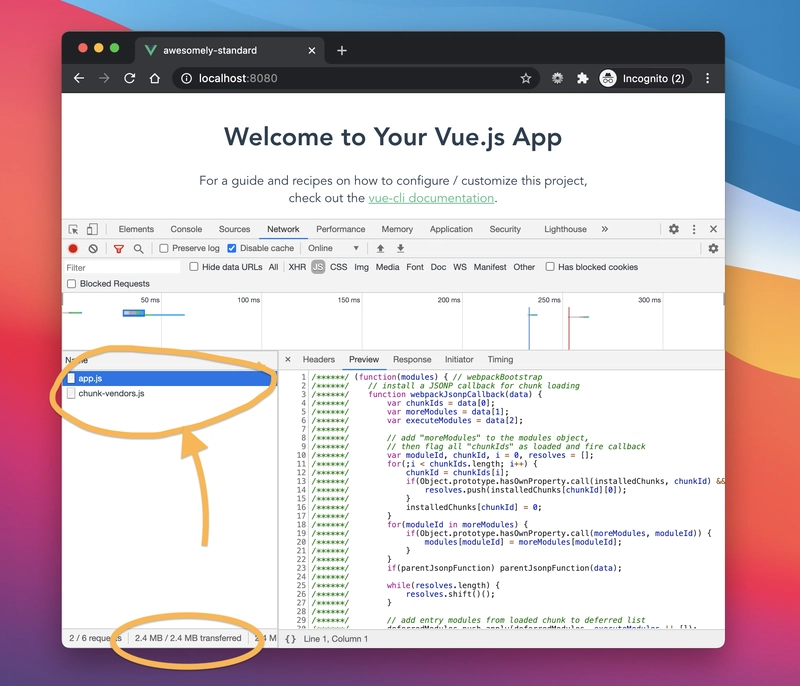Check Has blocked cookies
The image size is (800, 686).
549,267
